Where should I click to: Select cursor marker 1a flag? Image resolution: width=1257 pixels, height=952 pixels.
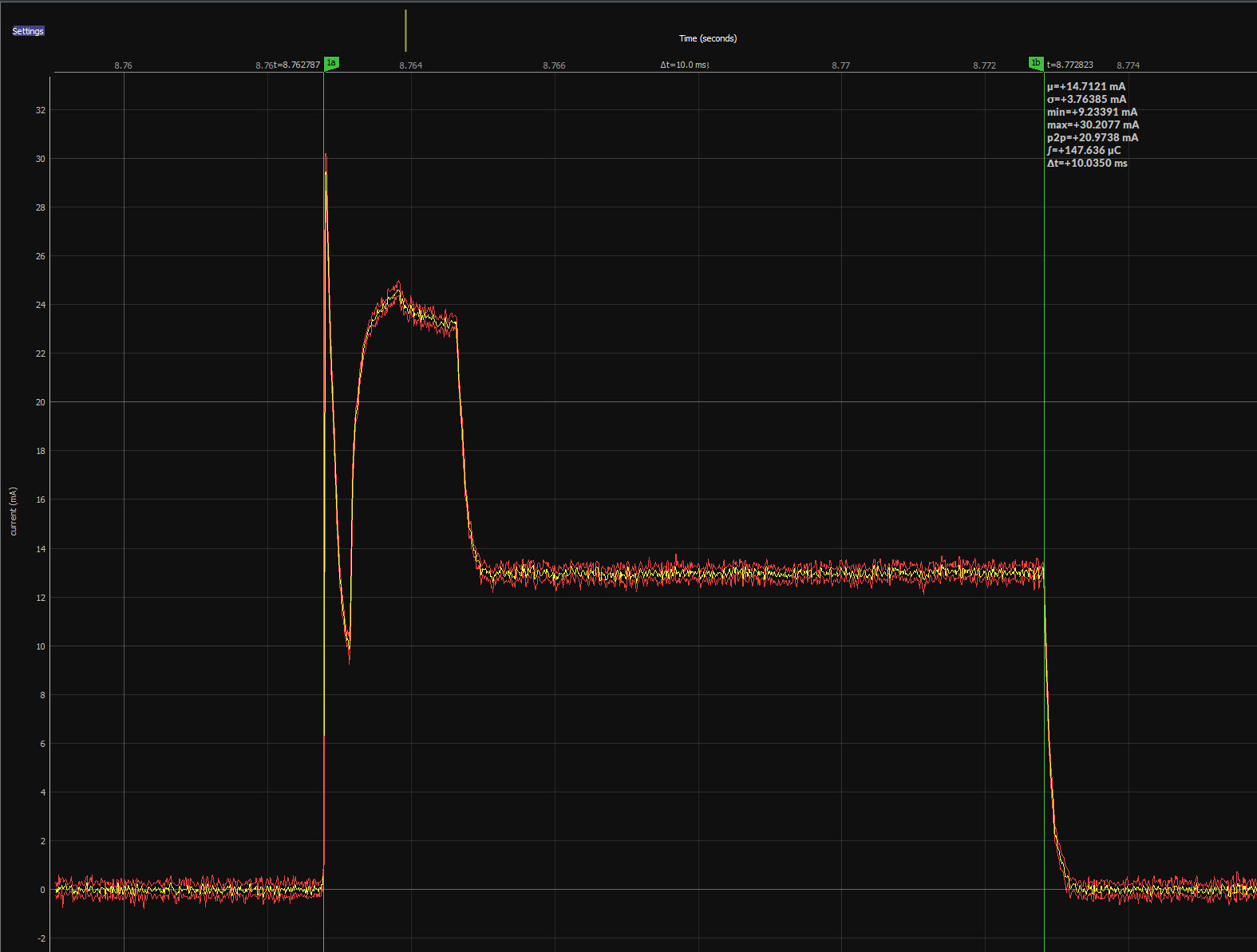tap(331, 63)
